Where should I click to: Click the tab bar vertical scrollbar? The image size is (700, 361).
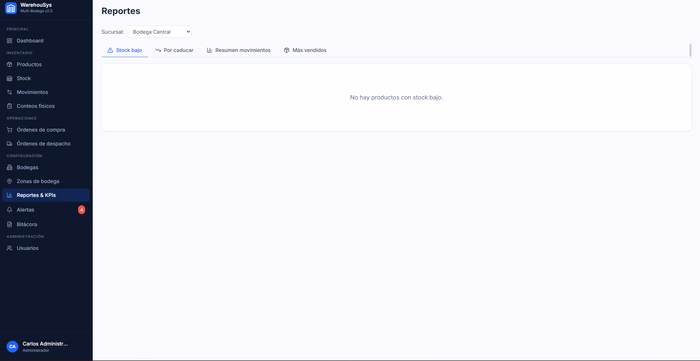pos(690,50)
